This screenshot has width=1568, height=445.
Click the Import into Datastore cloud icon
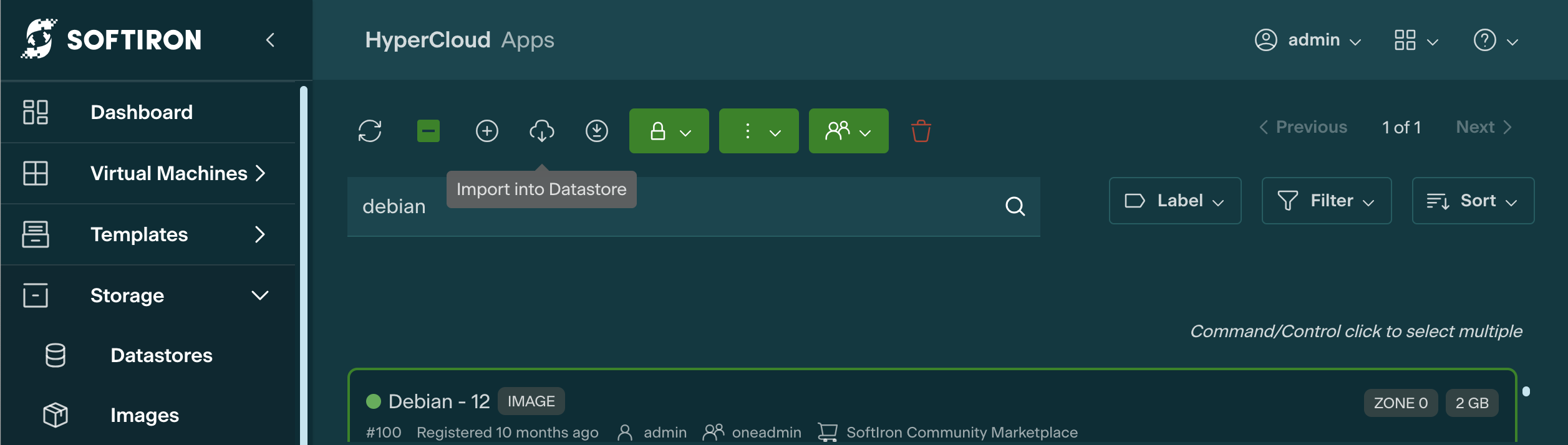pos(541,131)
